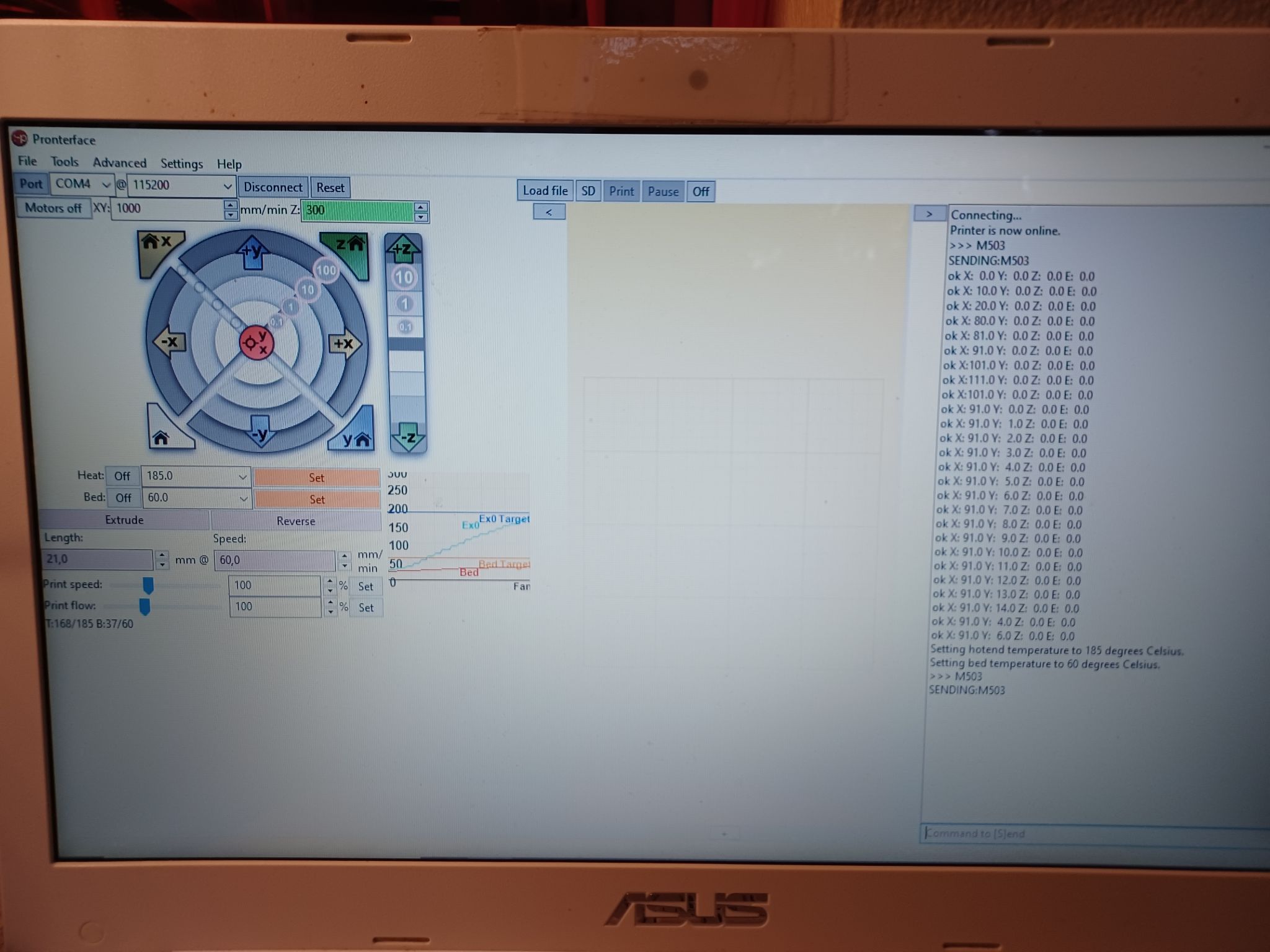Screen dimensions: 1270x952
Task: Select XY 0.1 mm step bubble
Action: click(x=276, y=322)
